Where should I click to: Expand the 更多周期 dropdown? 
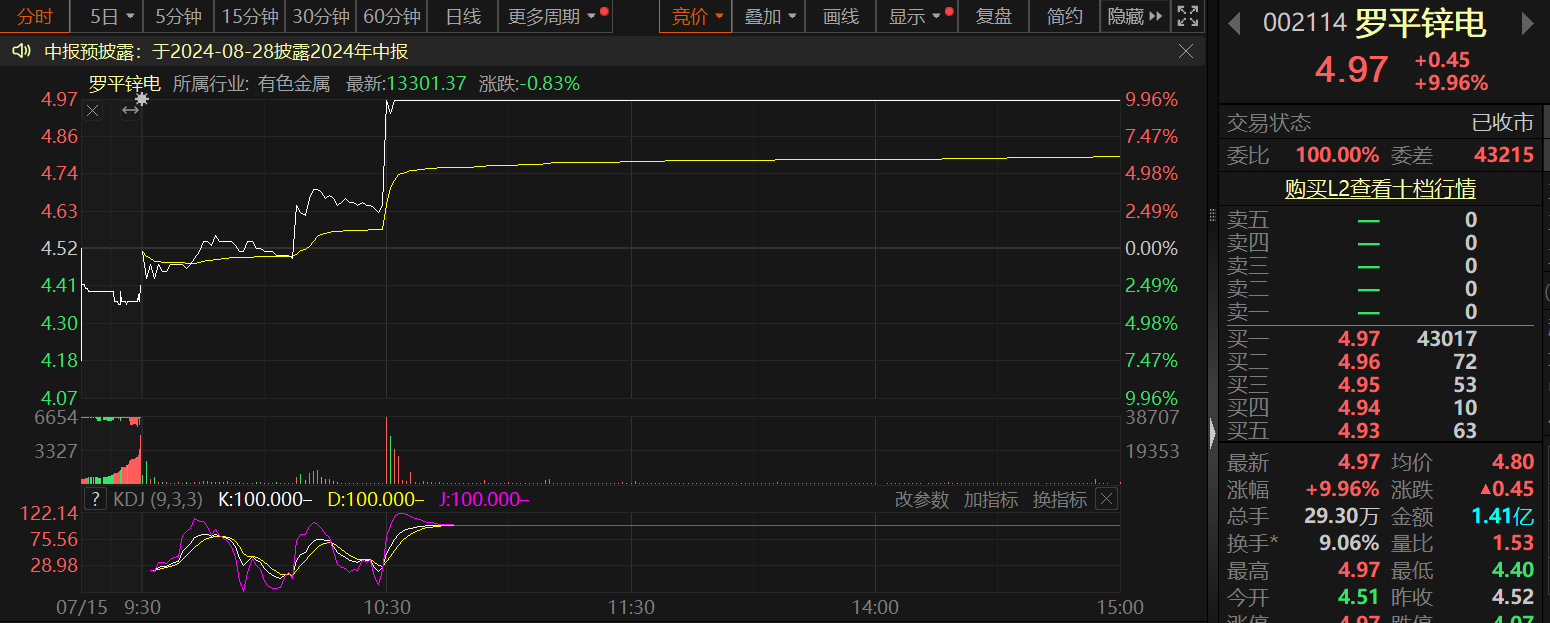click(x=552, y=16)
